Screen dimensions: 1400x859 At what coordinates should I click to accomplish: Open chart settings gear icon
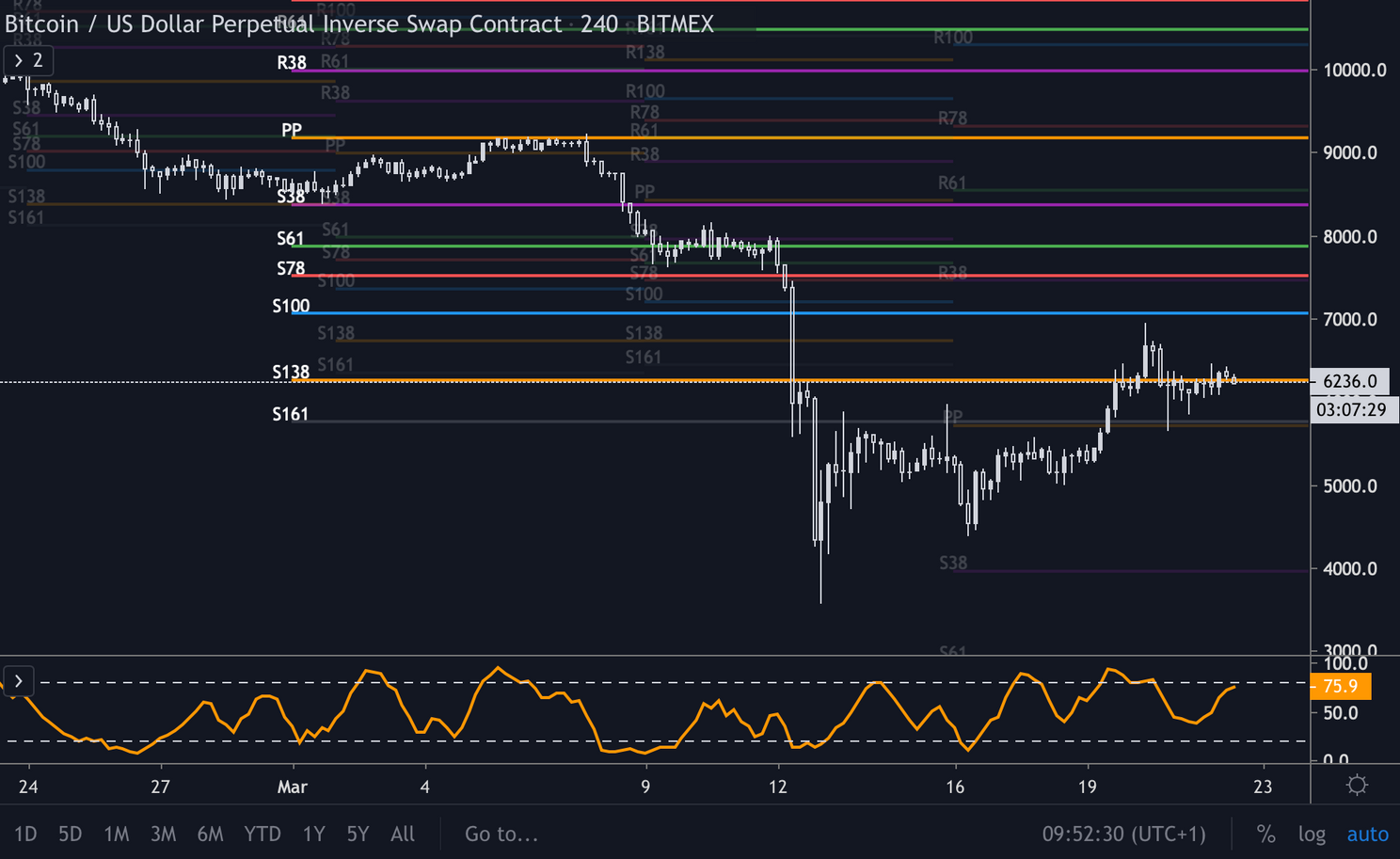click(x=1357, y=785)
